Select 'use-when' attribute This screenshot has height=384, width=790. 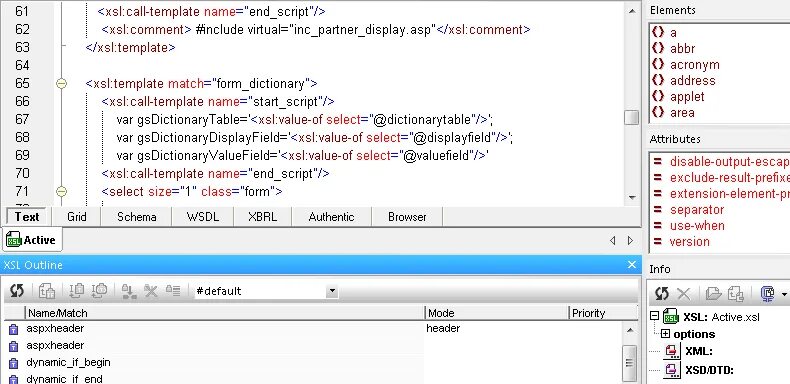coord(697,226)
